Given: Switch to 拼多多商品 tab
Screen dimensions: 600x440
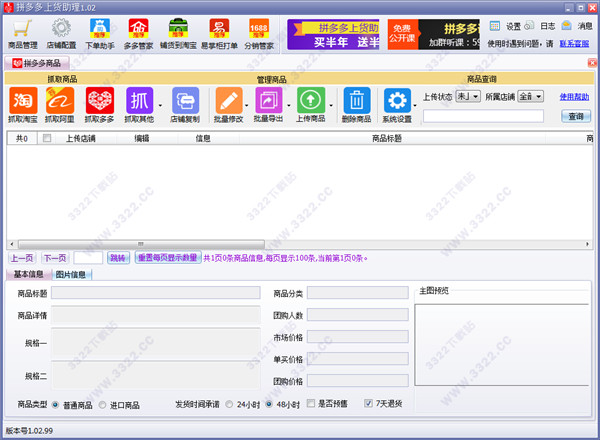Looking at the screenshot, I should 37,63.
